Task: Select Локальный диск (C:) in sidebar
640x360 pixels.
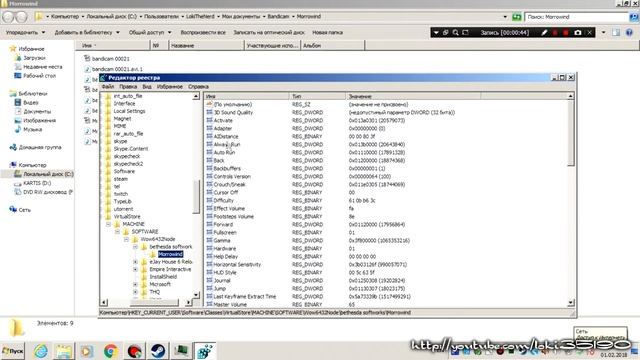Action: click(x=48, y=174)
